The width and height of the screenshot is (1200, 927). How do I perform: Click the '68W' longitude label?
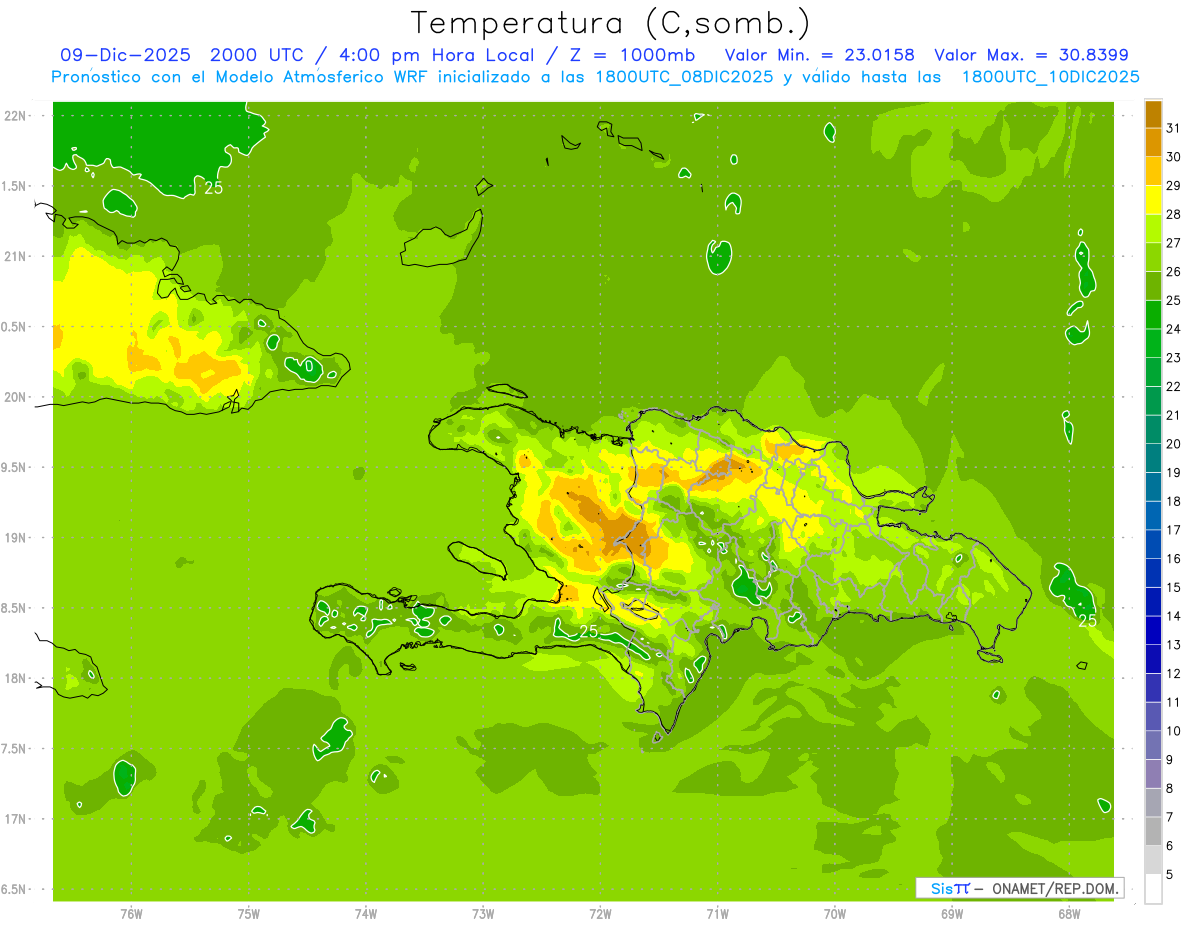point(1069,913)
